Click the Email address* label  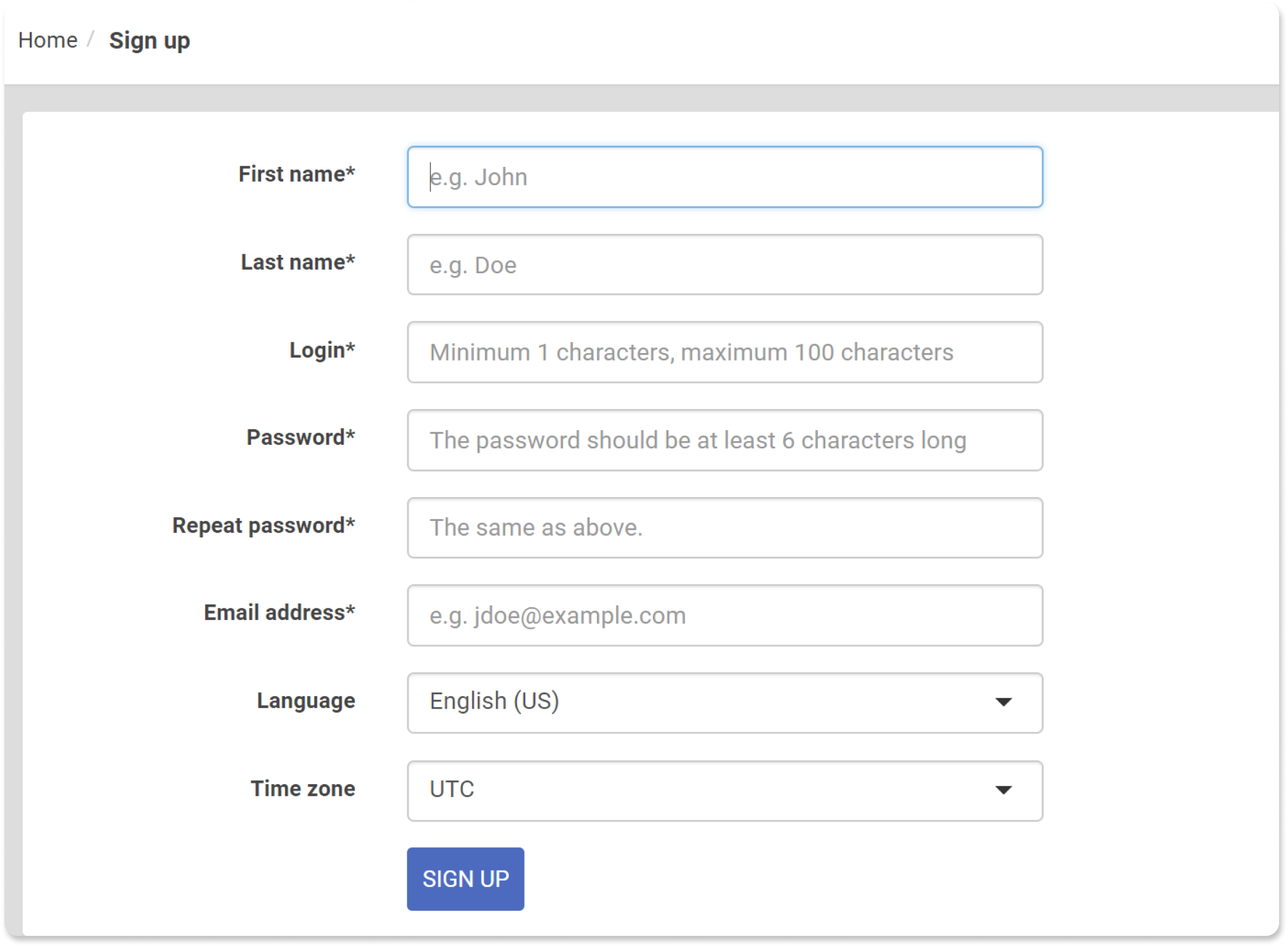[x=280, y=613]
